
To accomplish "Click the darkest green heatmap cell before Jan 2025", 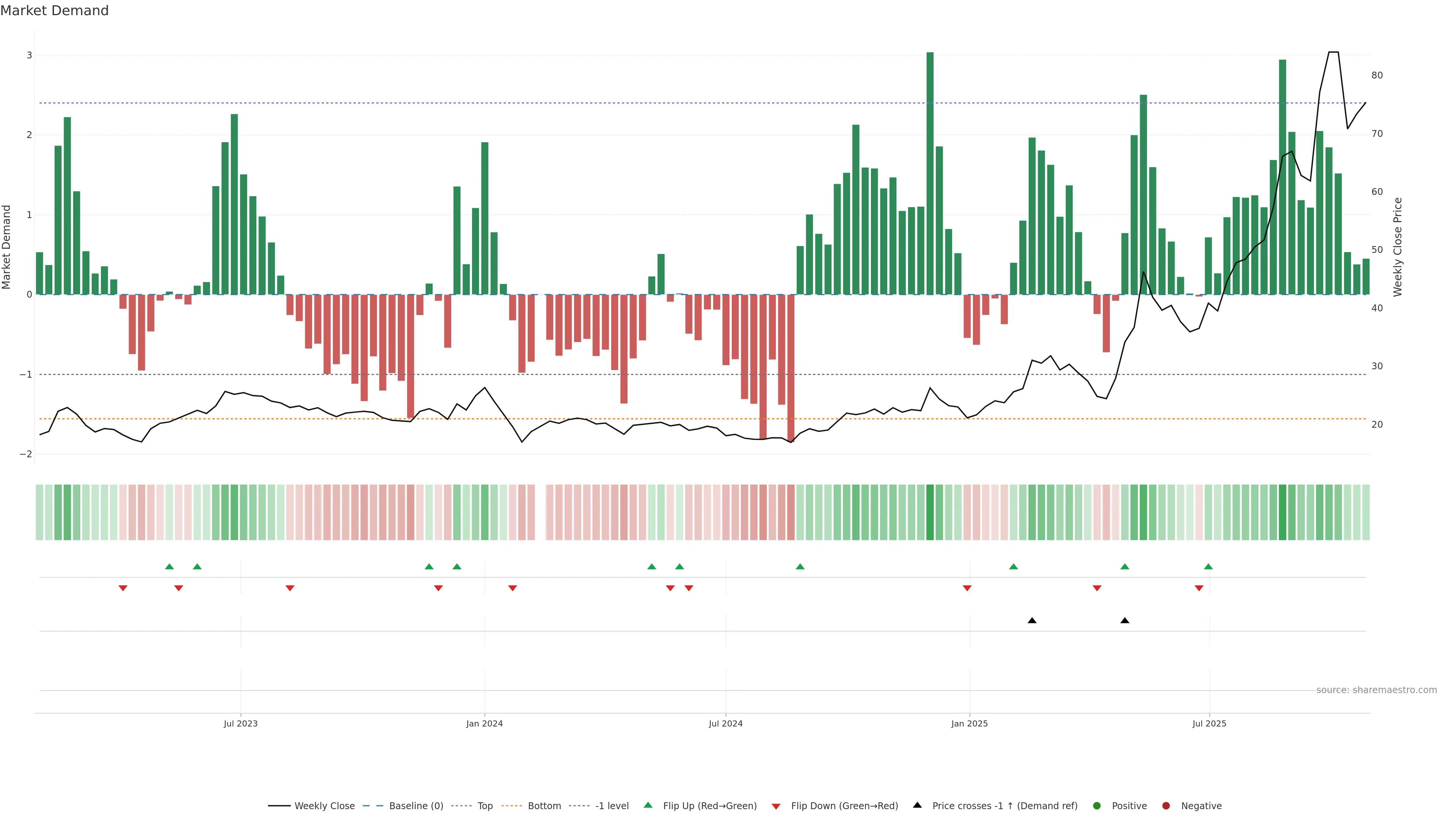I will coord(930,512).
